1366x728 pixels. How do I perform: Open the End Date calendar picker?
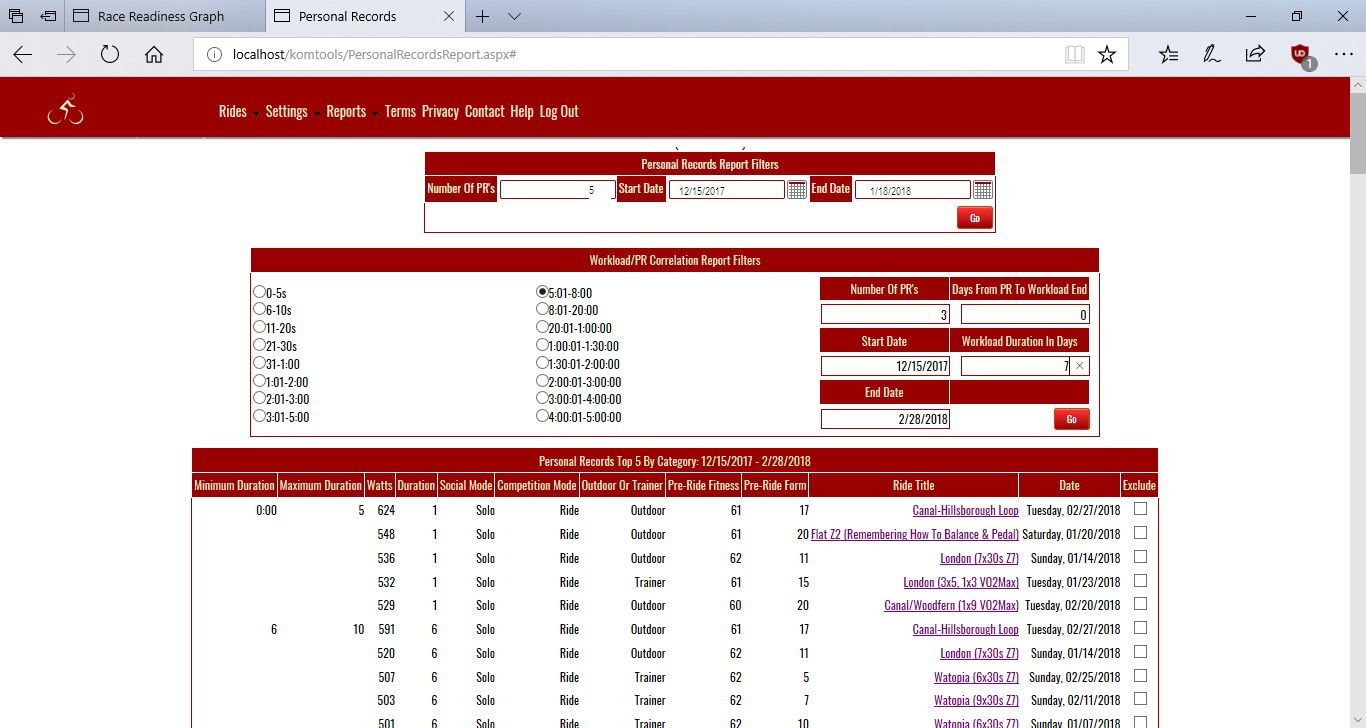pyautogui.click(x=982, y=190)
